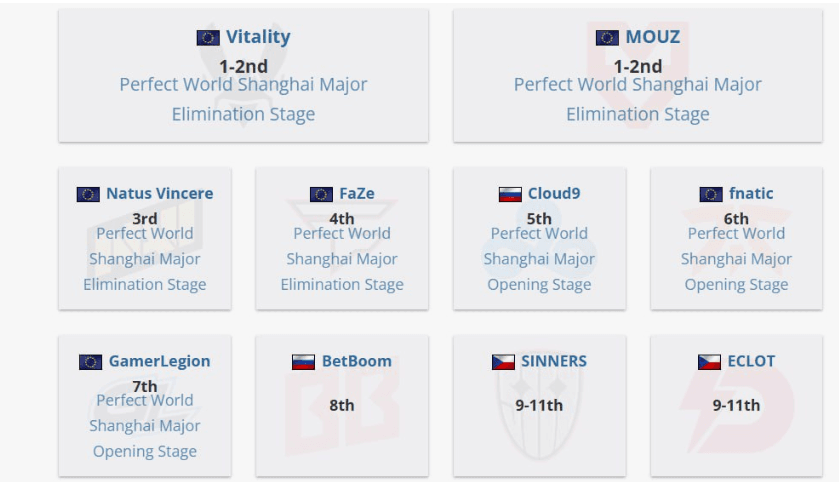Click the EU flag next to fnatic
Image resolution: width=839 pixels, height=482 pixels.
711,194
